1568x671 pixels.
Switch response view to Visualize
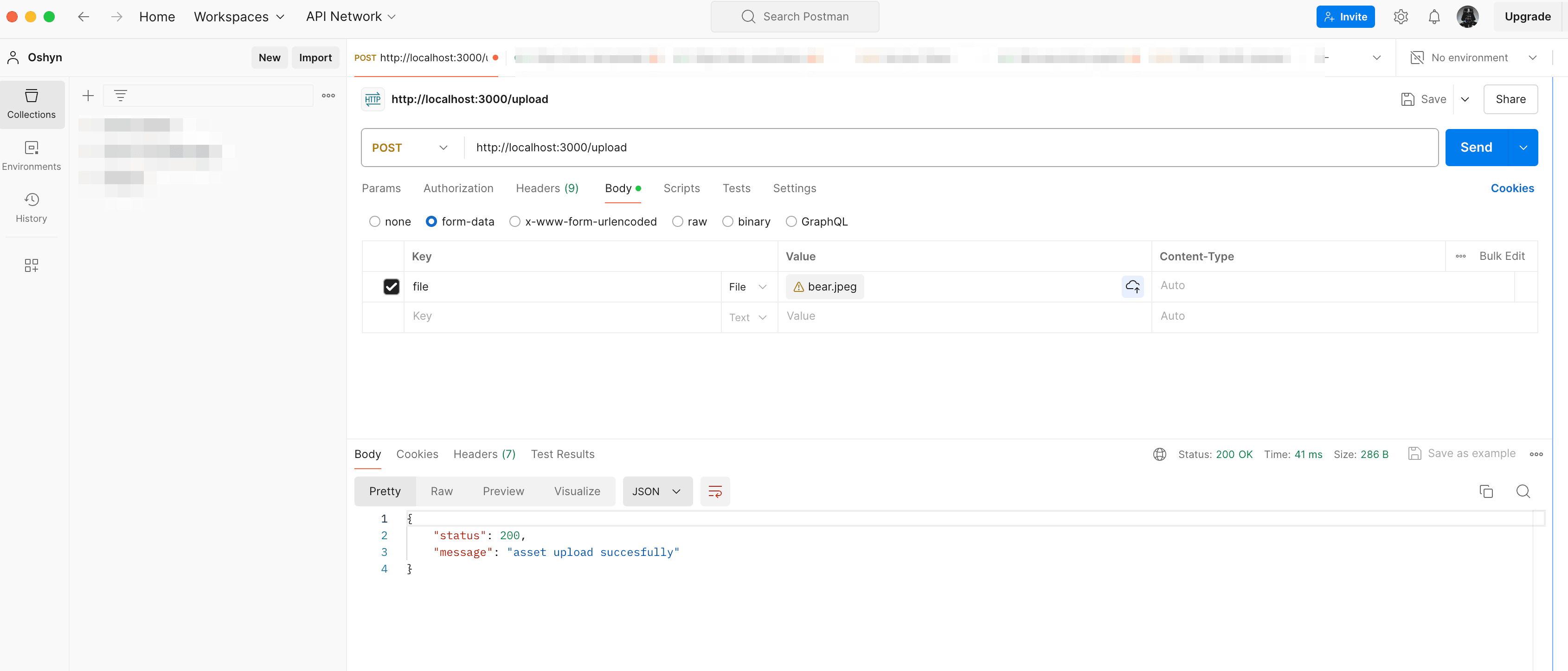tap(577, 491)
